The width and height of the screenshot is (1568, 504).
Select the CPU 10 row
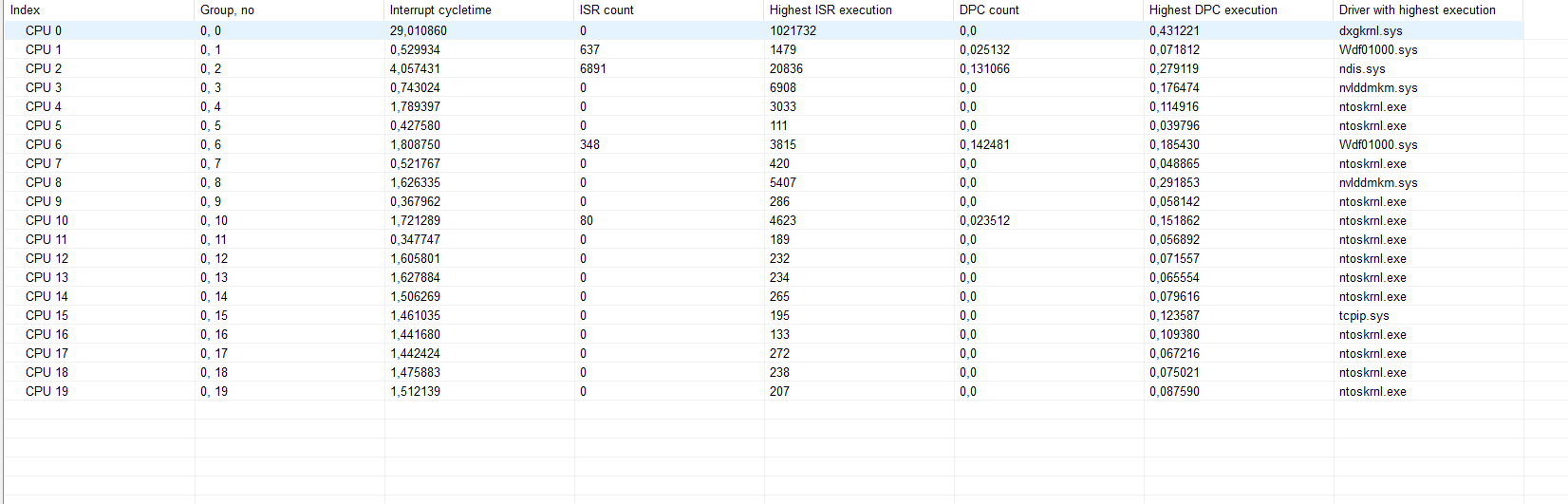click(x=47, y=220)
